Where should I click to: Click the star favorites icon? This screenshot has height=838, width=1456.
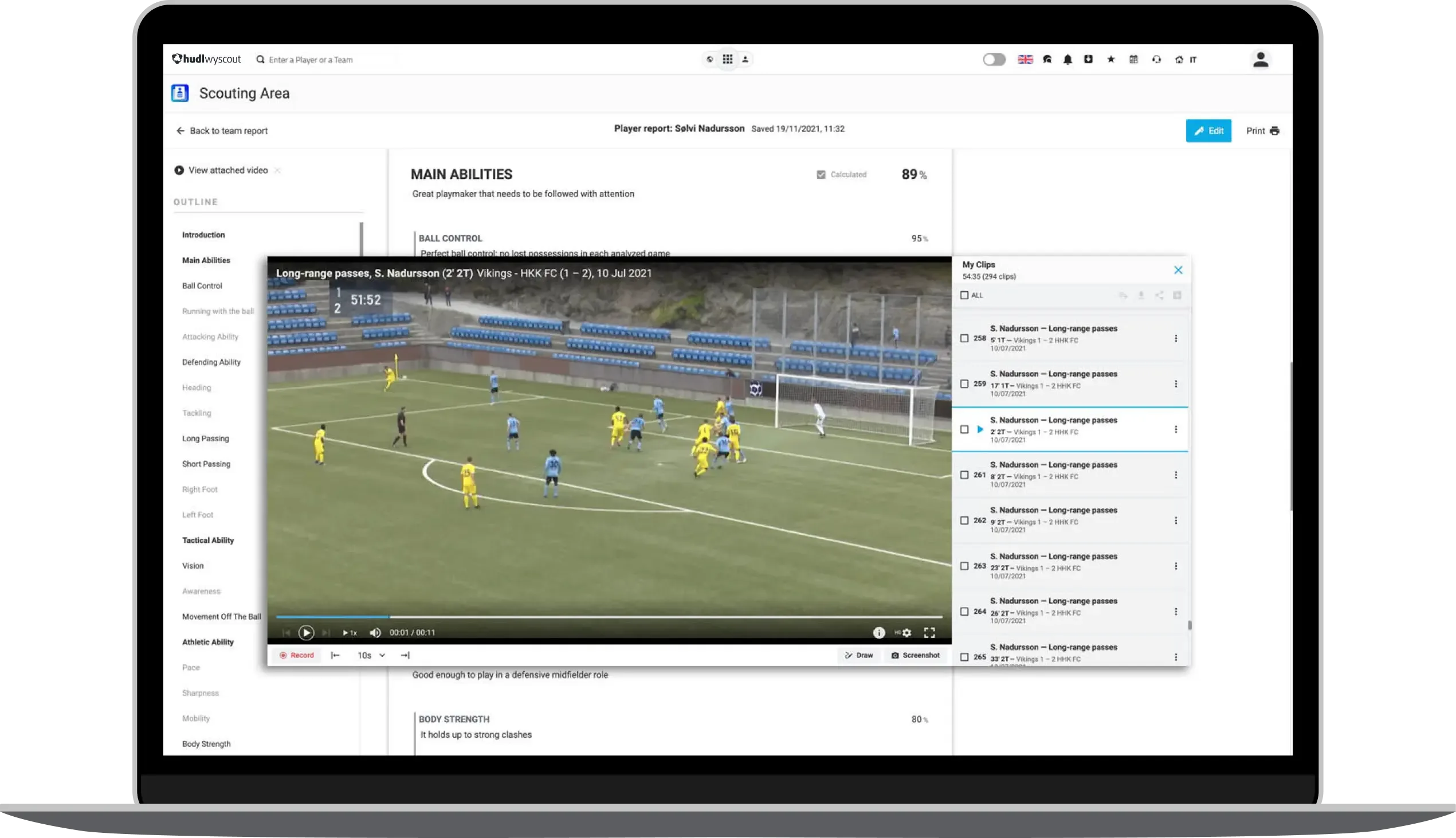pyautogui.click(x=1111, y=59)
